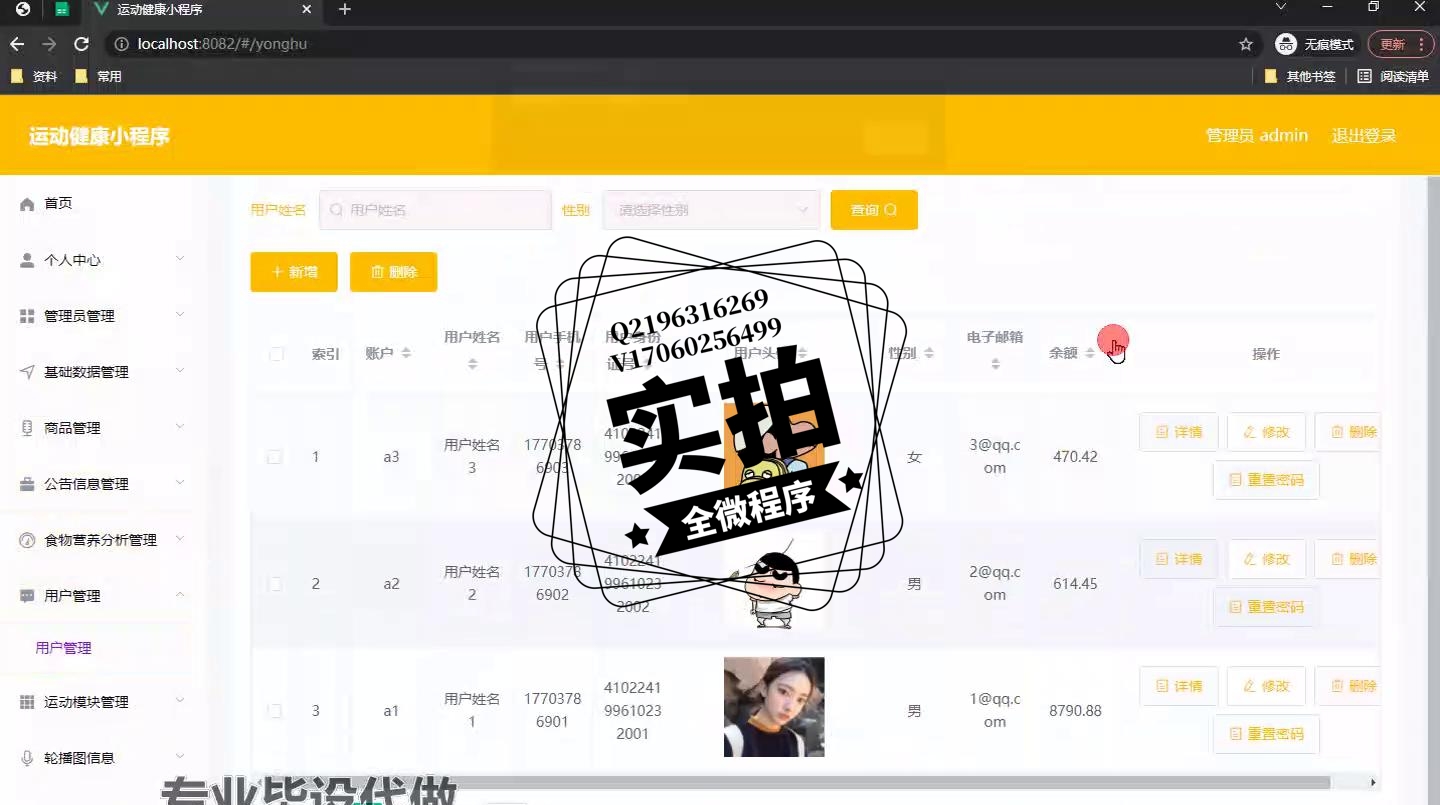Reload the page with the refresh icon
1440x805 pixels.
[x=82, y=44]
